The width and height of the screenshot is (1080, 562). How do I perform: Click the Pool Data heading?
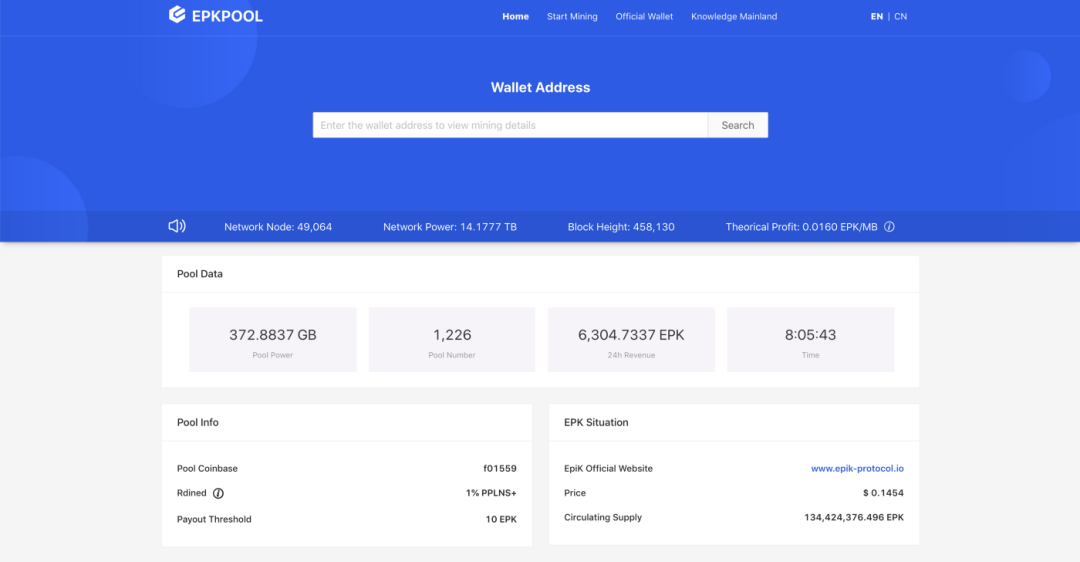coord(200,273)
